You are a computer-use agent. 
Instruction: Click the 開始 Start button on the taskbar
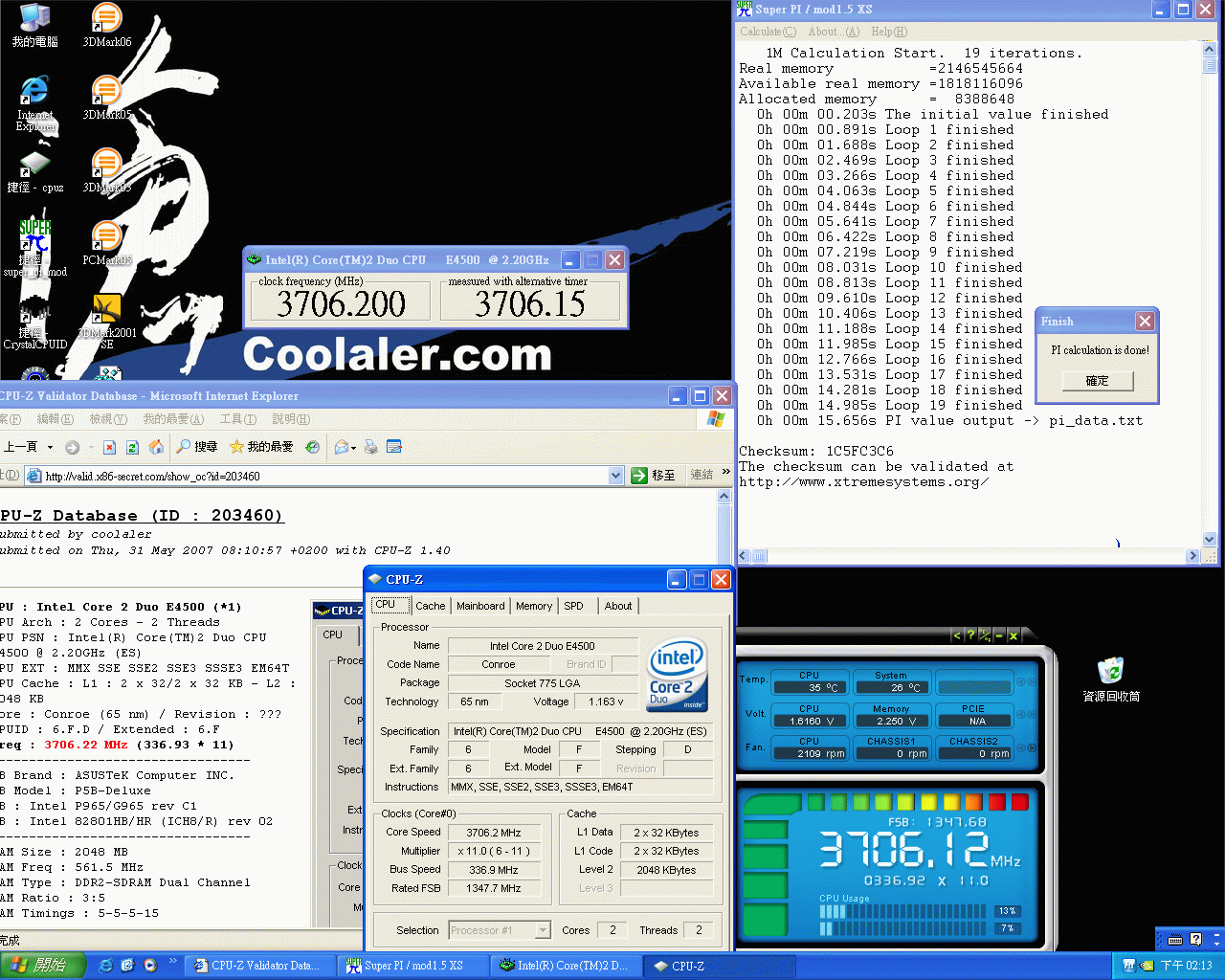(42, 966)
